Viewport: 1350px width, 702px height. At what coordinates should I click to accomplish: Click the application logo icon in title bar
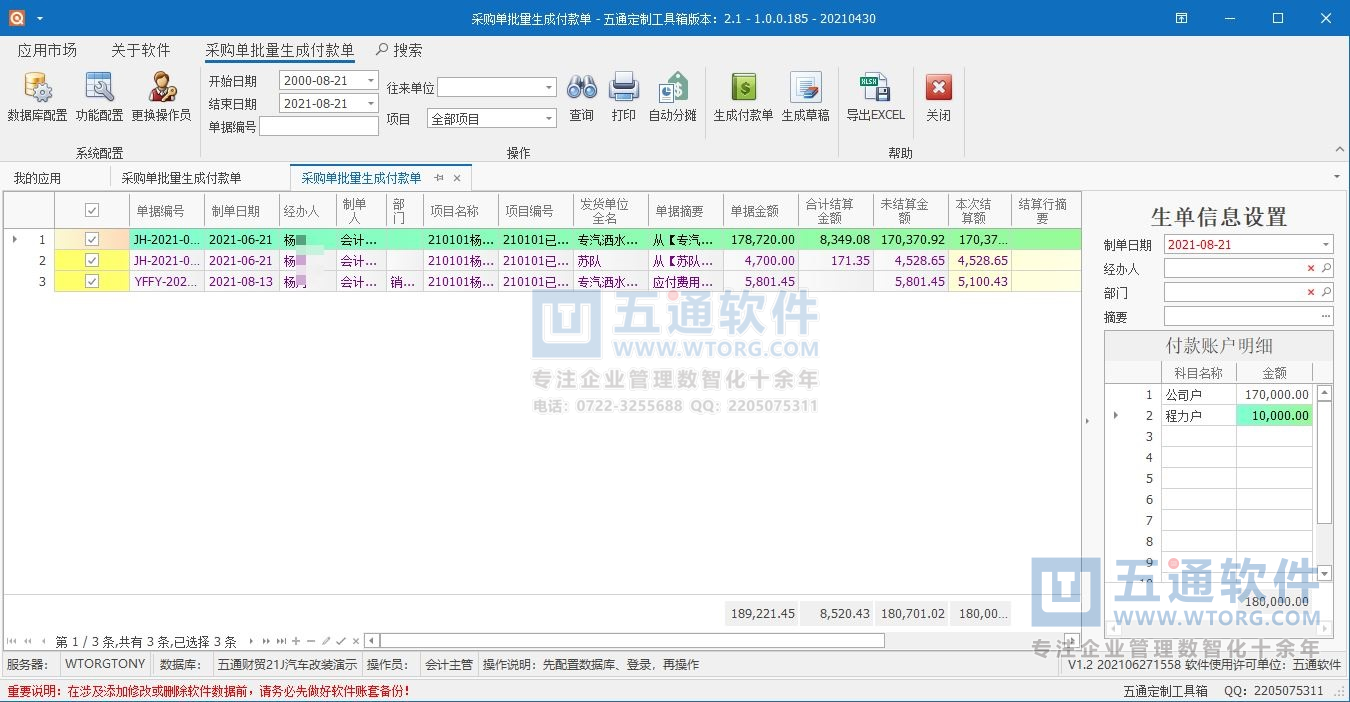(x=16, y=18)
